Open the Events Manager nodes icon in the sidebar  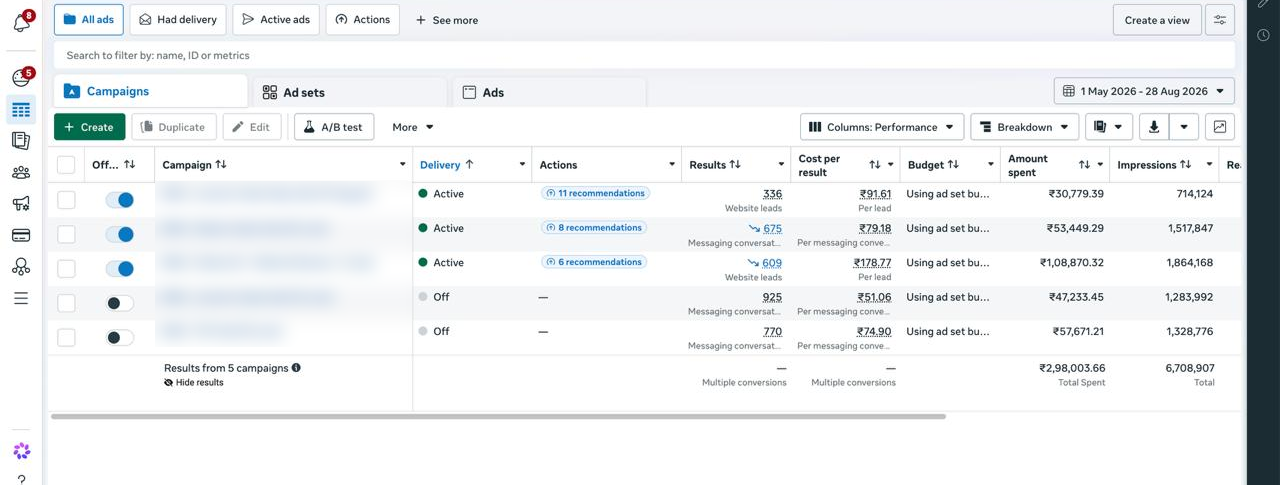pyautogui.click(x=21, y=267)
